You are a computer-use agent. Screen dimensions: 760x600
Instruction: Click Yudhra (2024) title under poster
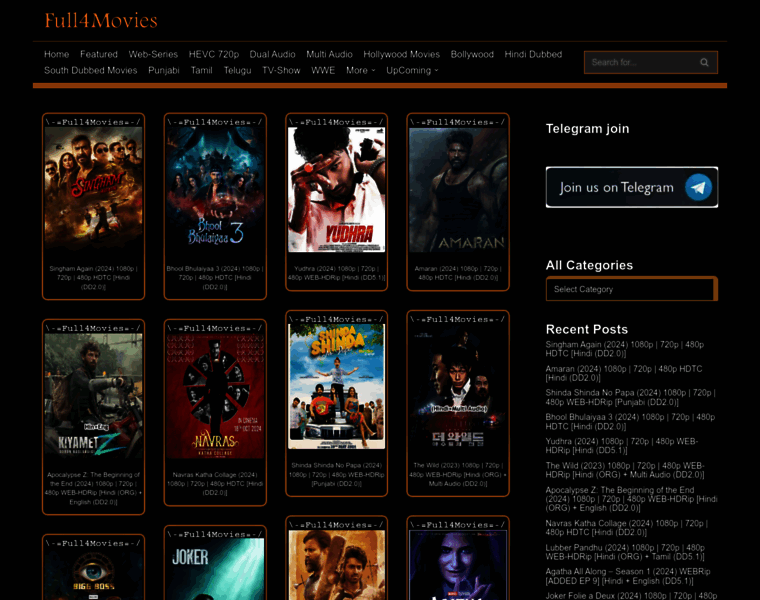pos(336,273)
